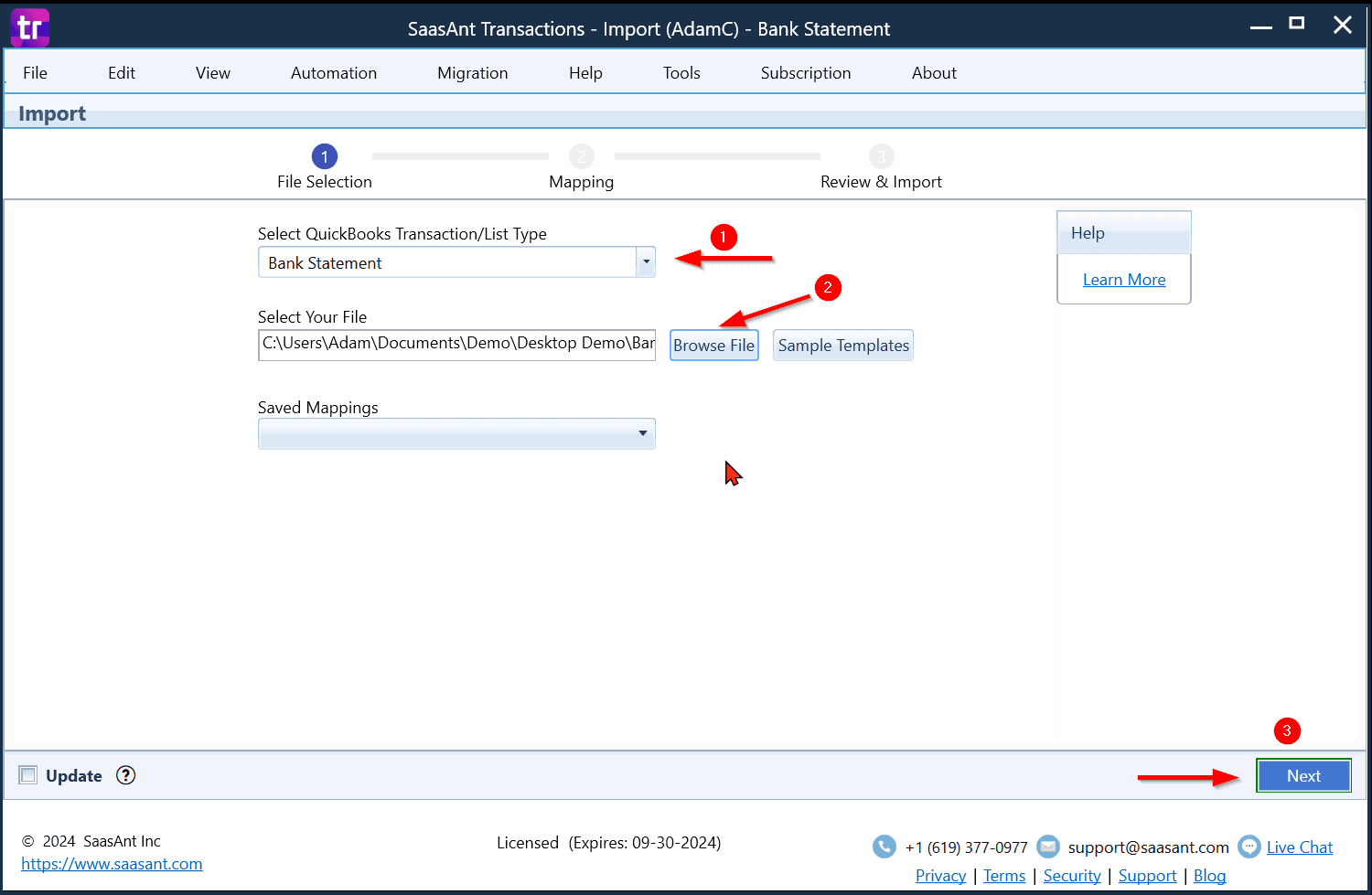Click the Import heading
Screen dimensions: 1372x895
[52, 113]
